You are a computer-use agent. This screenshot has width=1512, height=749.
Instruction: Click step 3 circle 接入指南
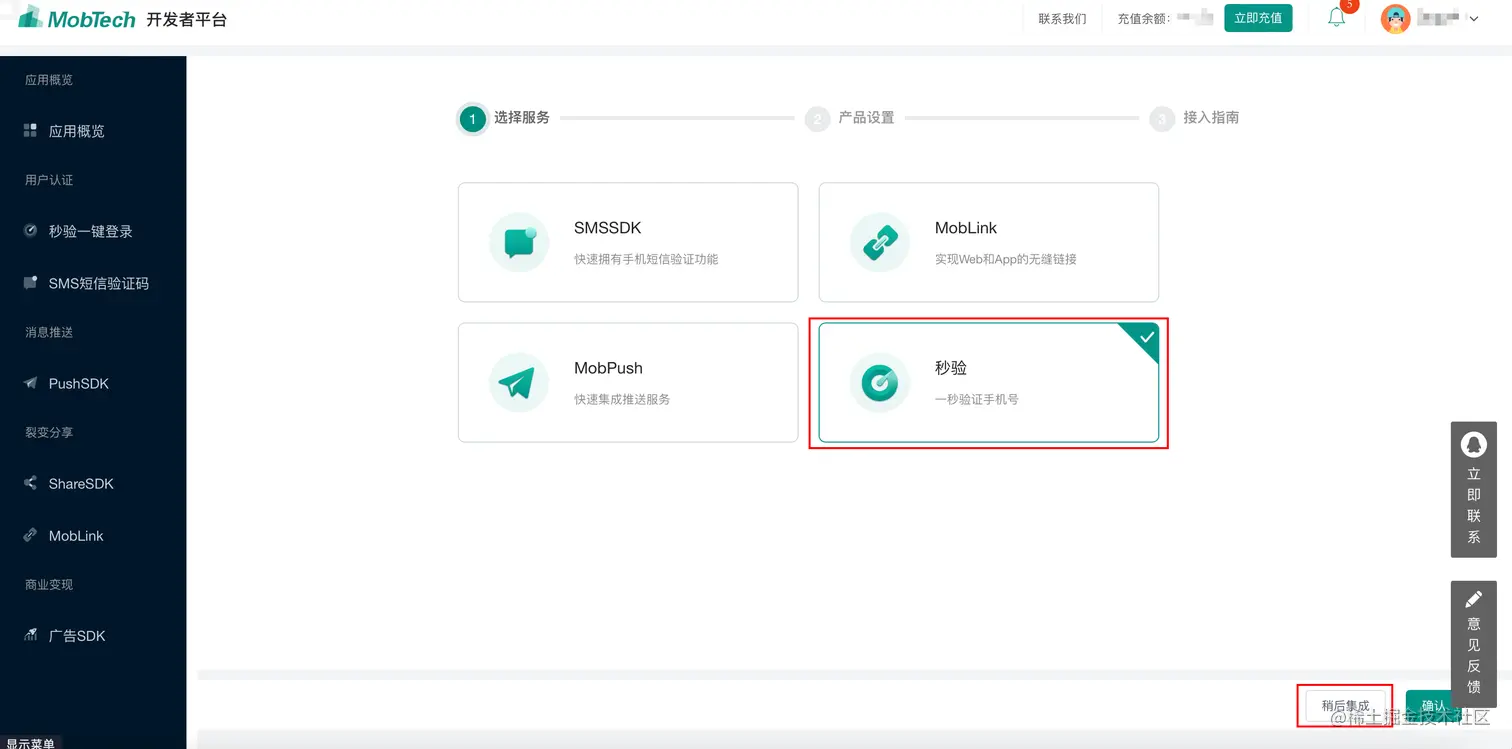coord(1161,119)
